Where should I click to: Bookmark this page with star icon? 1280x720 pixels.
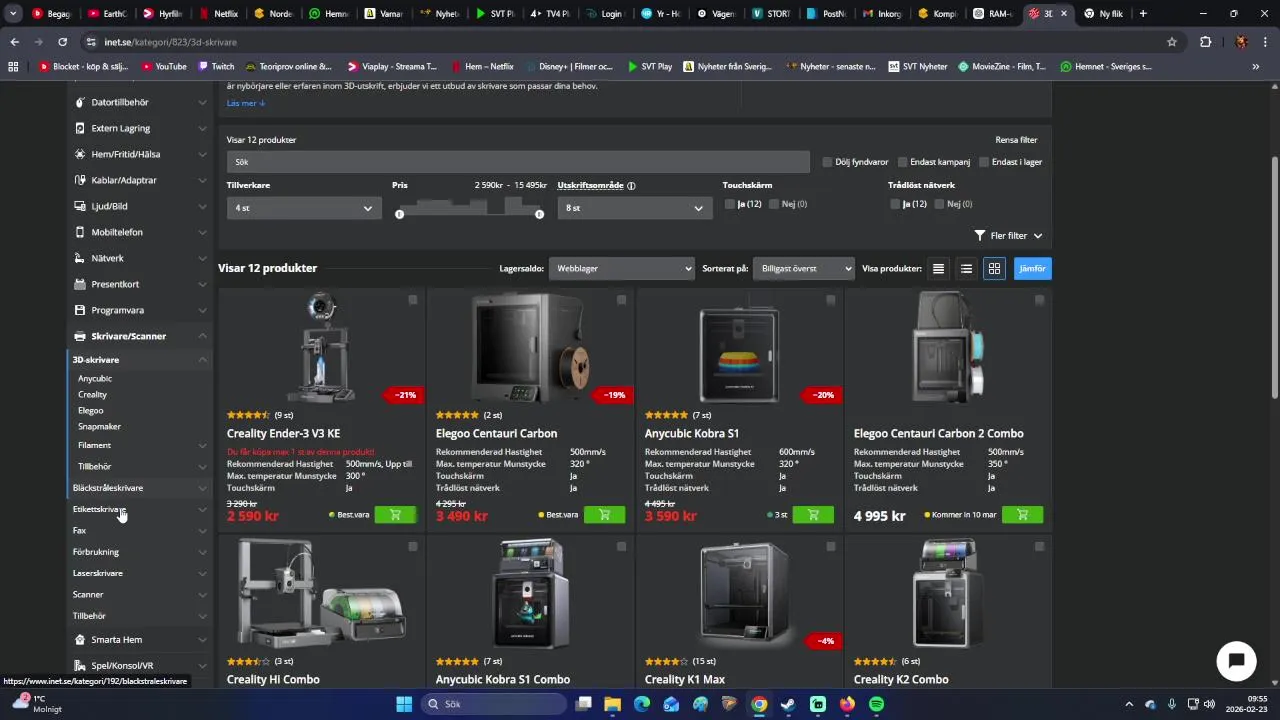(x=1172, y=42)
